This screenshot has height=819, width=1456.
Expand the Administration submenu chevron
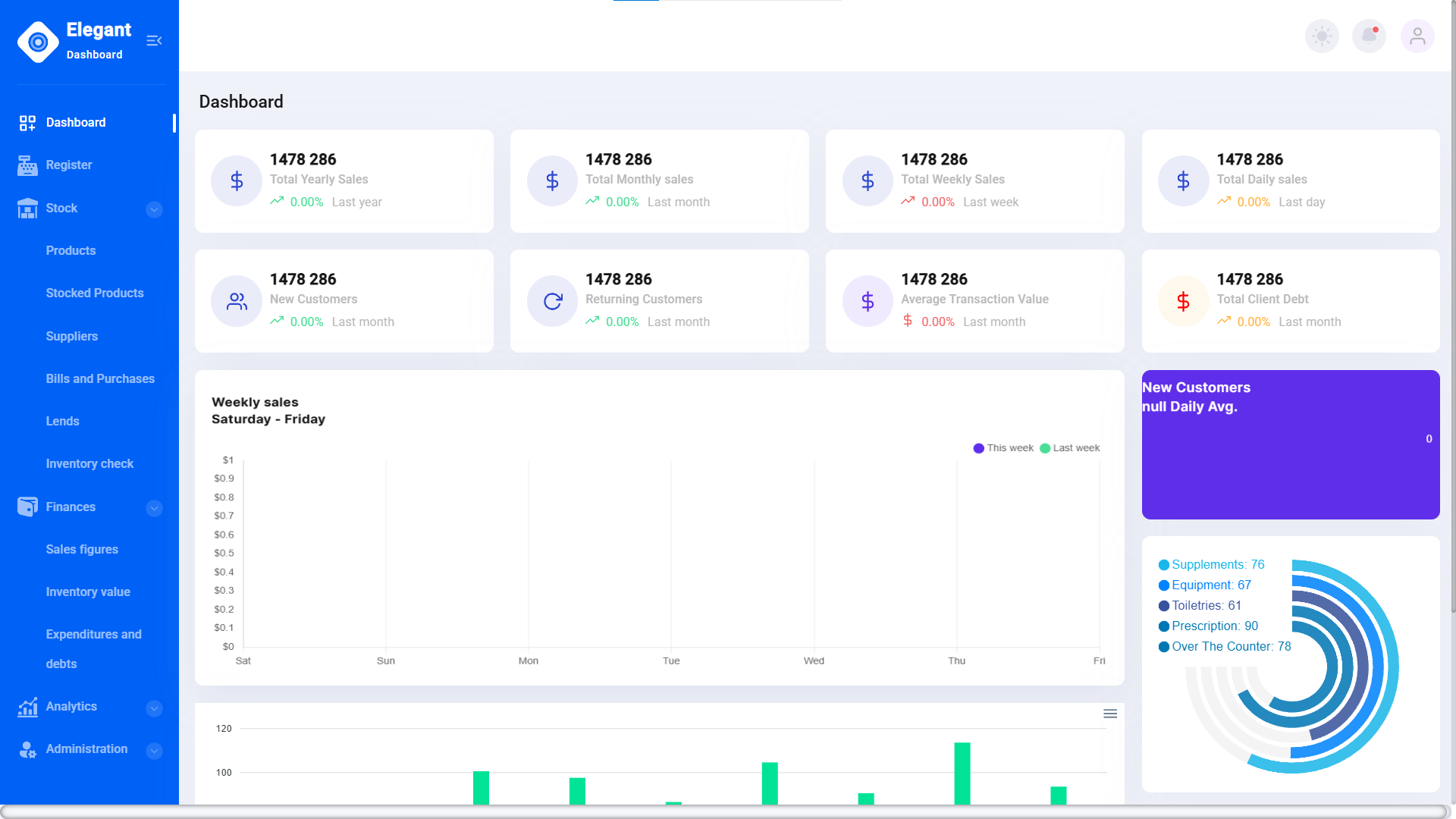pos(154,751)
